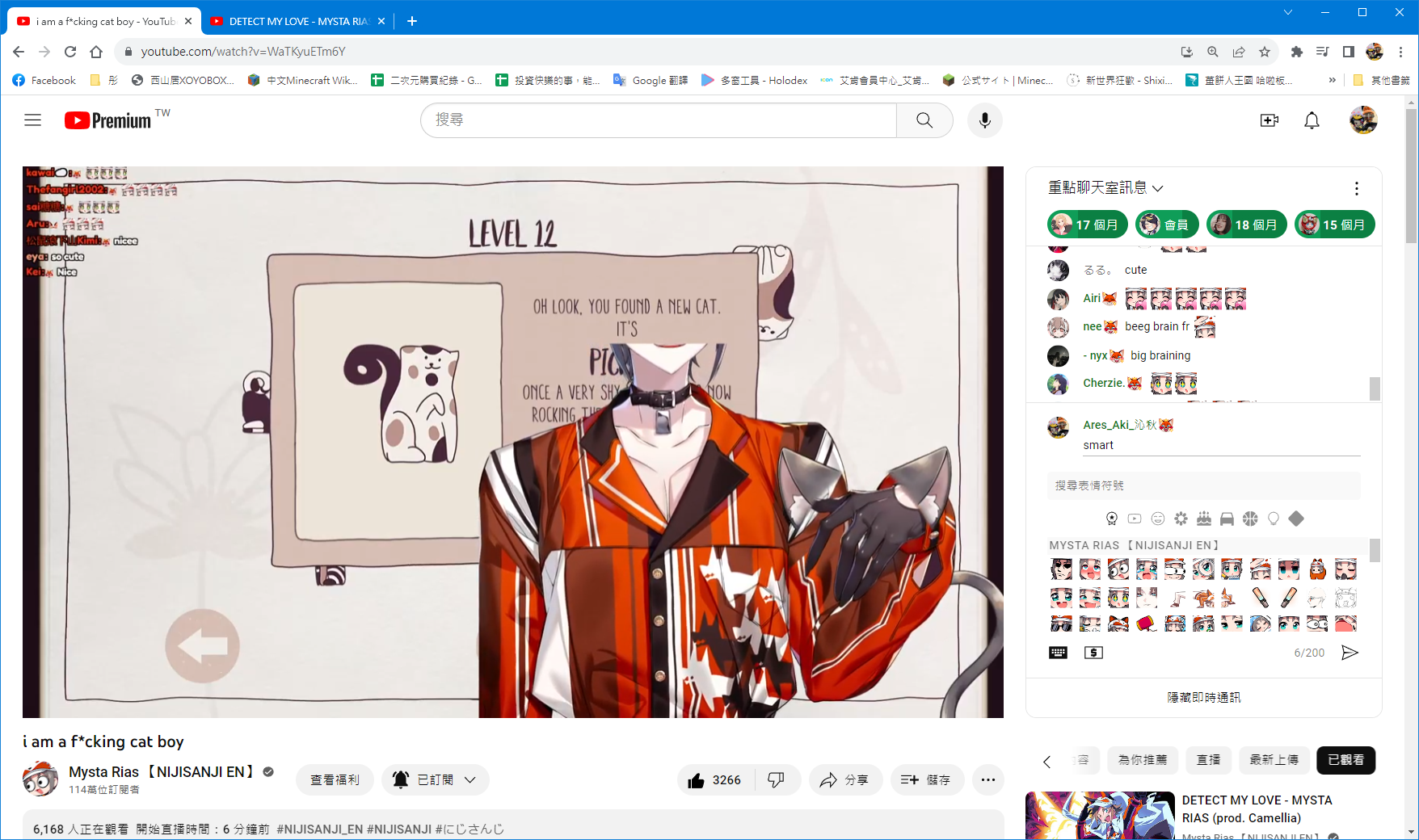
Task: Focus the YouTube search input field
Action: 659,120
